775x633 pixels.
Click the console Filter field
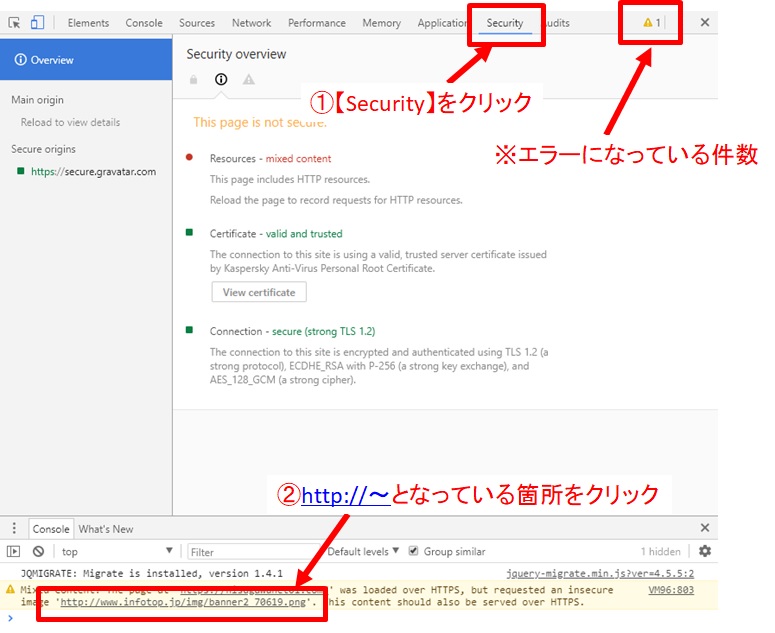click(255, 552)
